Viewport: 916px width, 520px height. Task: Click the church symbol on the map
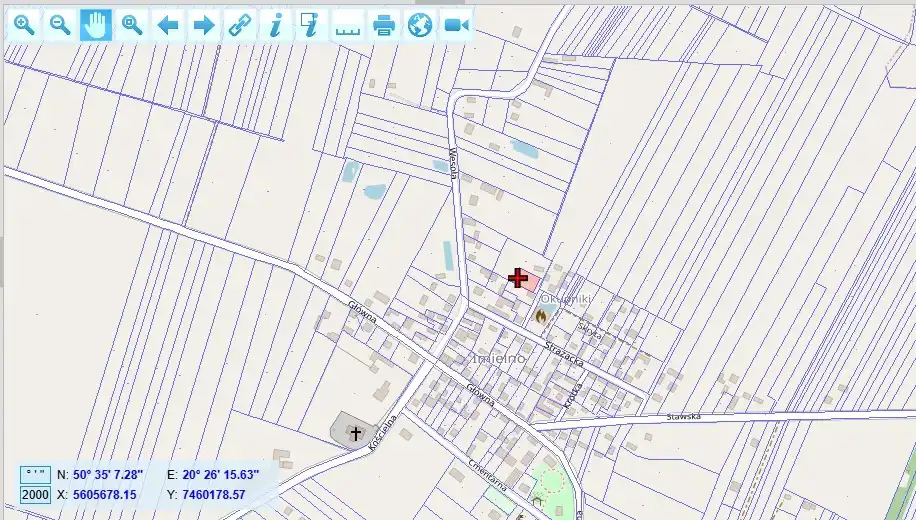click(x=355, y=433)
